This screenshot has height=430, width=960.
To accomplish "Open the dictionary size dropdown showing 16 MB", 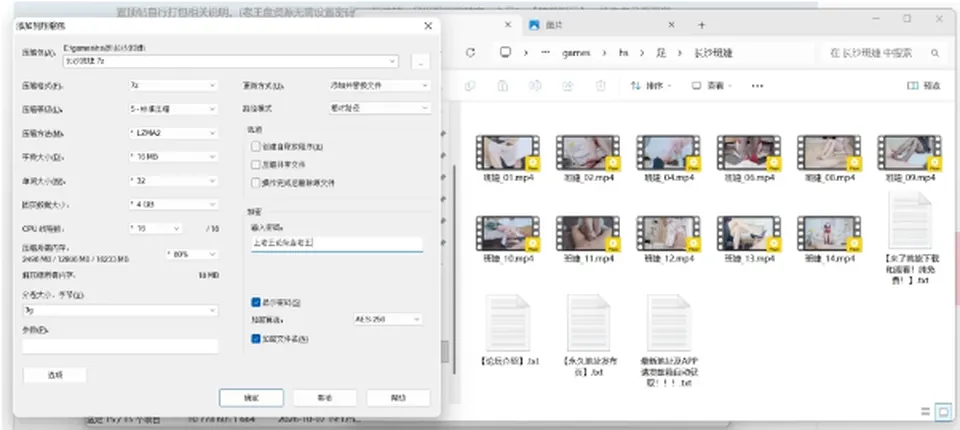I will [x=173, y=157].
